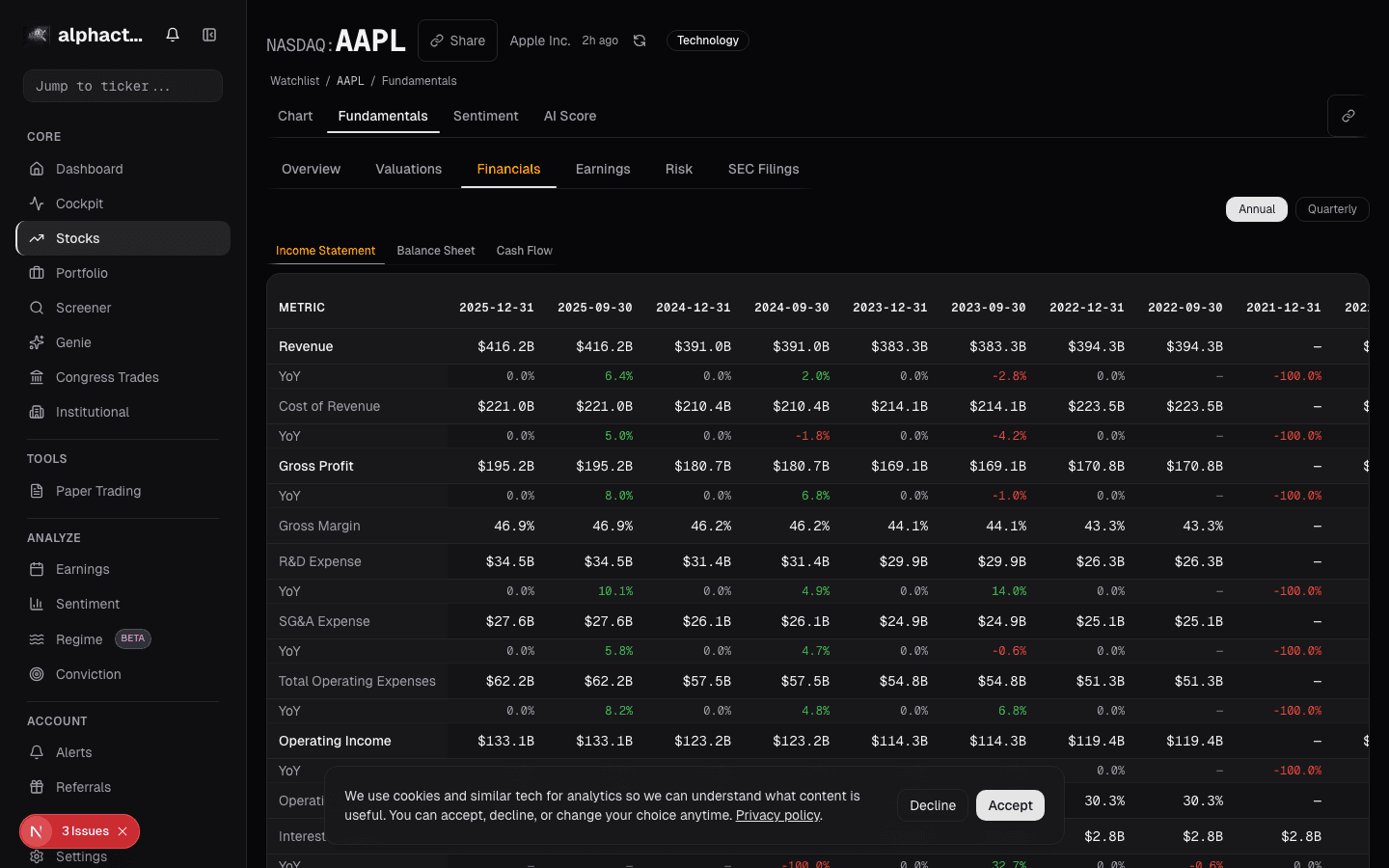Screen dimensions: 1389x868
Task: Keep Annual view selected
Action: pyautogui.click(x=1256, y=208)
